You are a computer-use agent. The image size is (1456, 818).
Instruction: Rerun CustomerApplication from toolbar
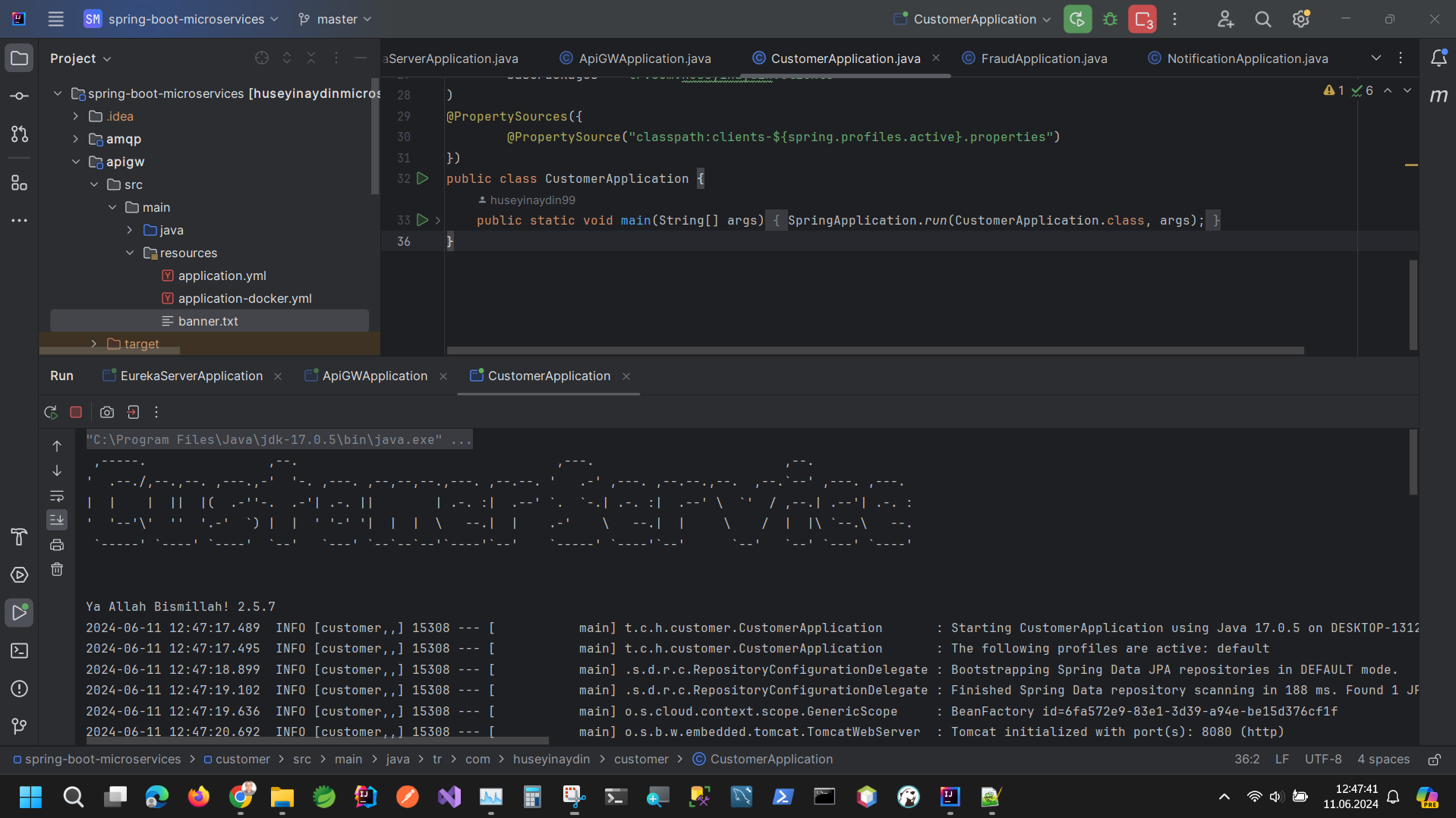point(1077,19)
